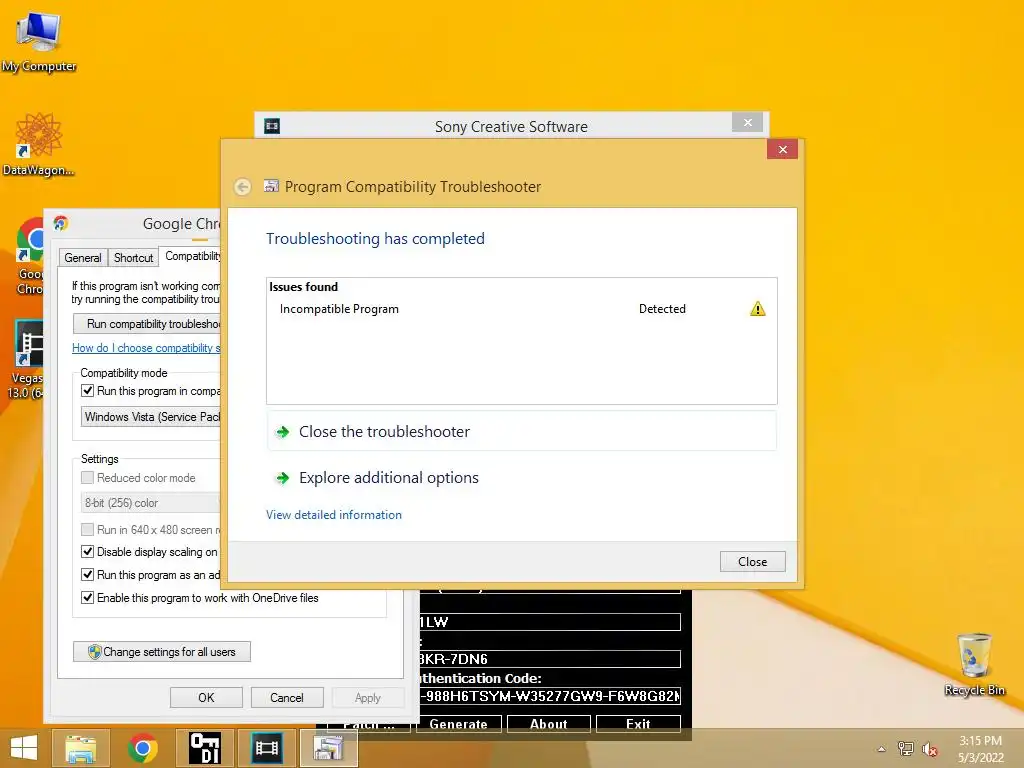The width and height of the screenshot is (1024, 768).
Task: Show hidden tray icons arrow
Action: coord(882,749)
